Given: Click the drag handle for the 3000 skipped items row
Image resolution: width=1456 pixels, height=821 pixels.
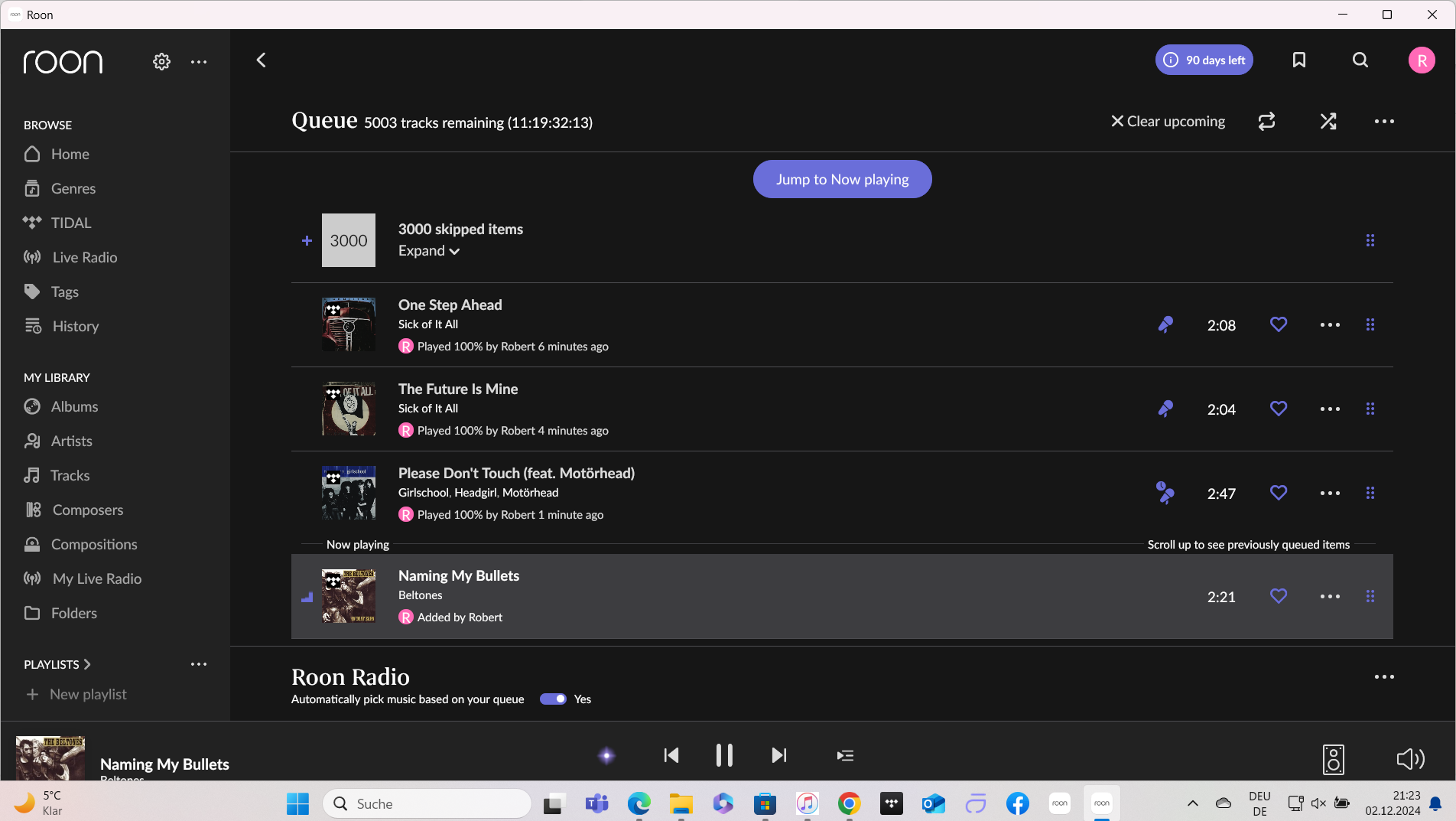Looking at the screenshot, I should coord(1370,240).
